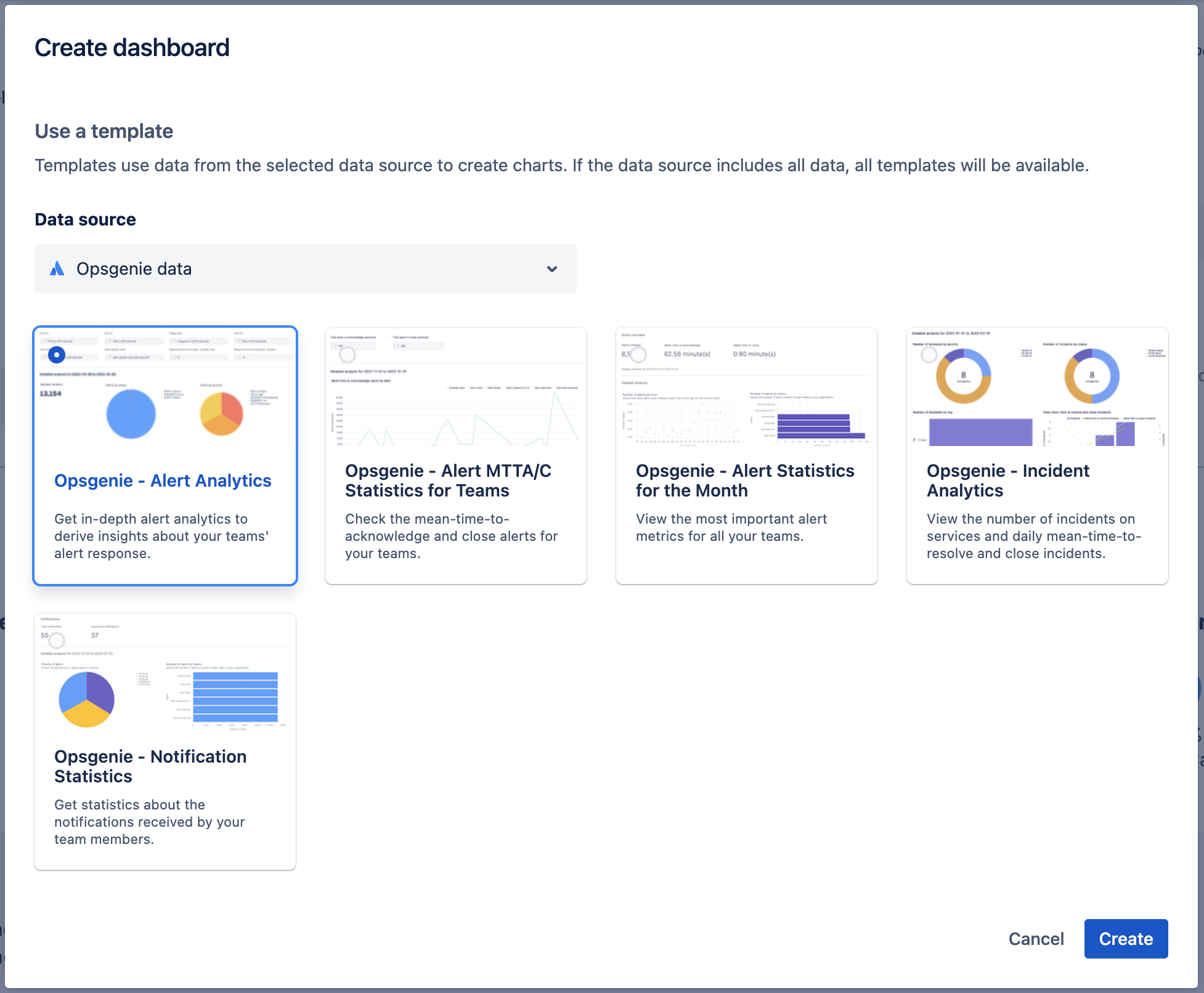This screenshot has height=993, width=1204.
Task: Select the Alert MTTA/C Statistics radio button
Action: pos(348,355)
